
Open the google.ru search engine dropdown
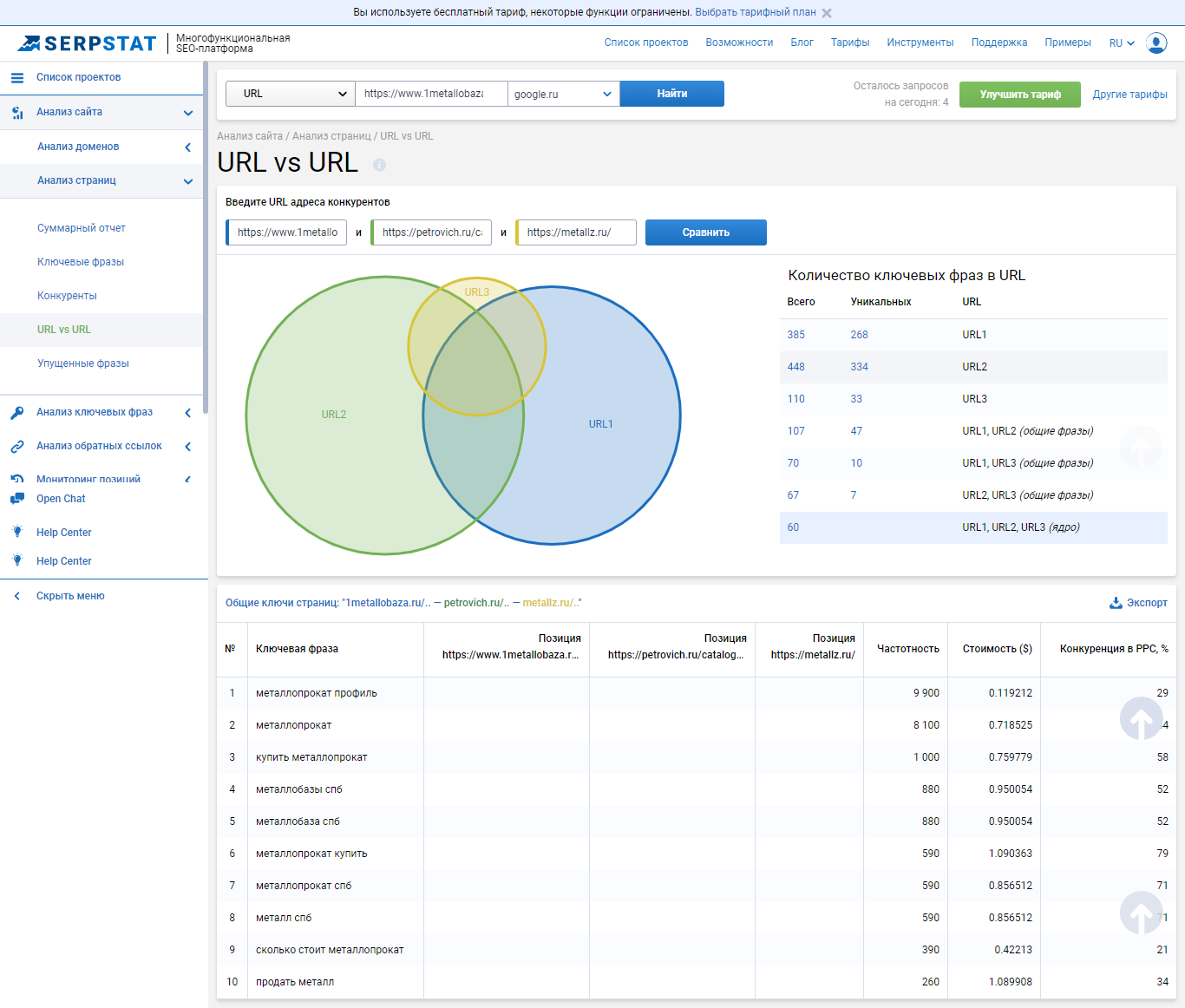[564, 94]
